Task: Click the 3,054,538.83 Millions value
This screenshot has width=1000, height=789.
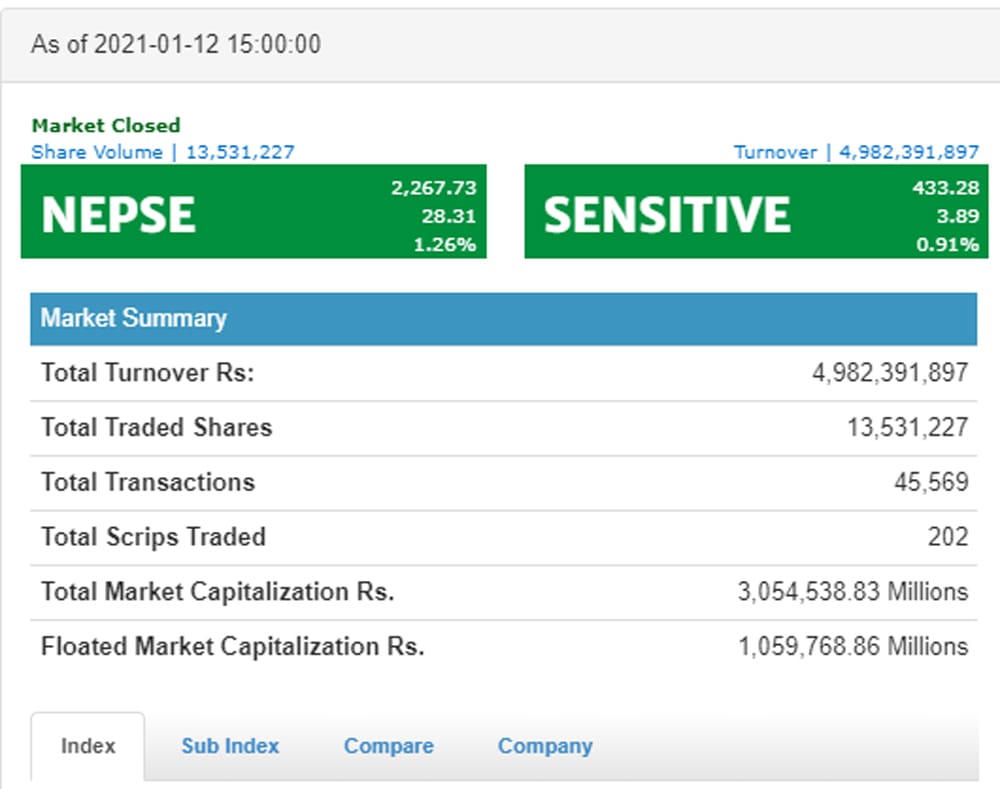Action: pos(853,592)
